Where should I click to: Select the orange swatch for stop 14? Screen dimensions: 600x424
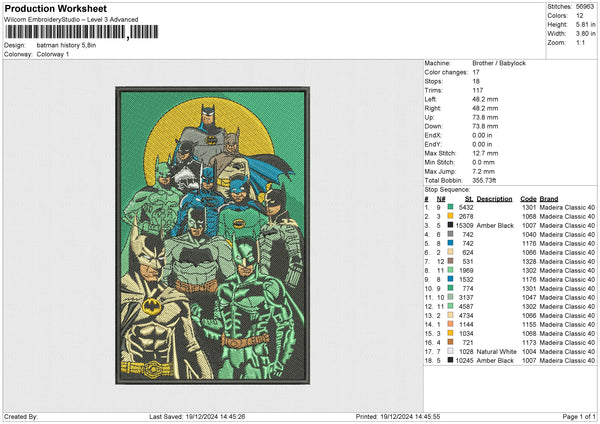(x=450, y=324)
